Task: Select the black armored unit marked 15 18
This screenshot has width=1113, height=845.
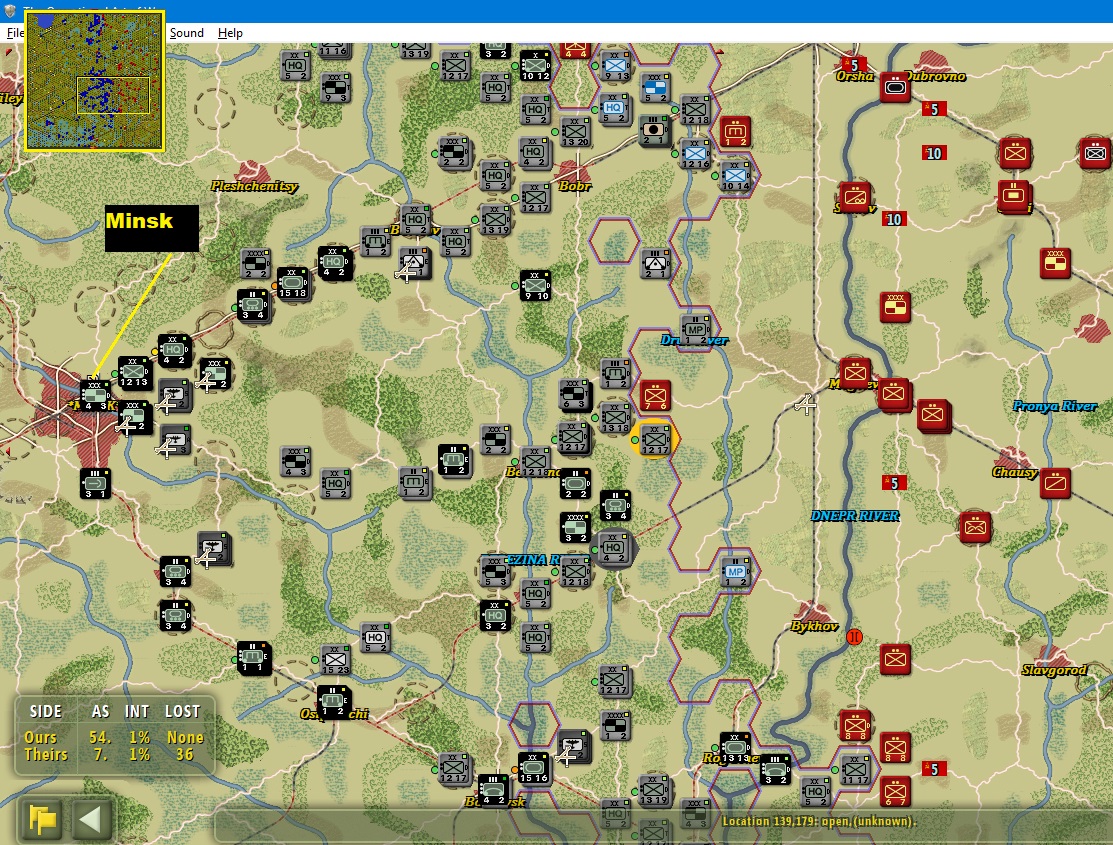Action: pyautogui.click(x=292, y=283)
